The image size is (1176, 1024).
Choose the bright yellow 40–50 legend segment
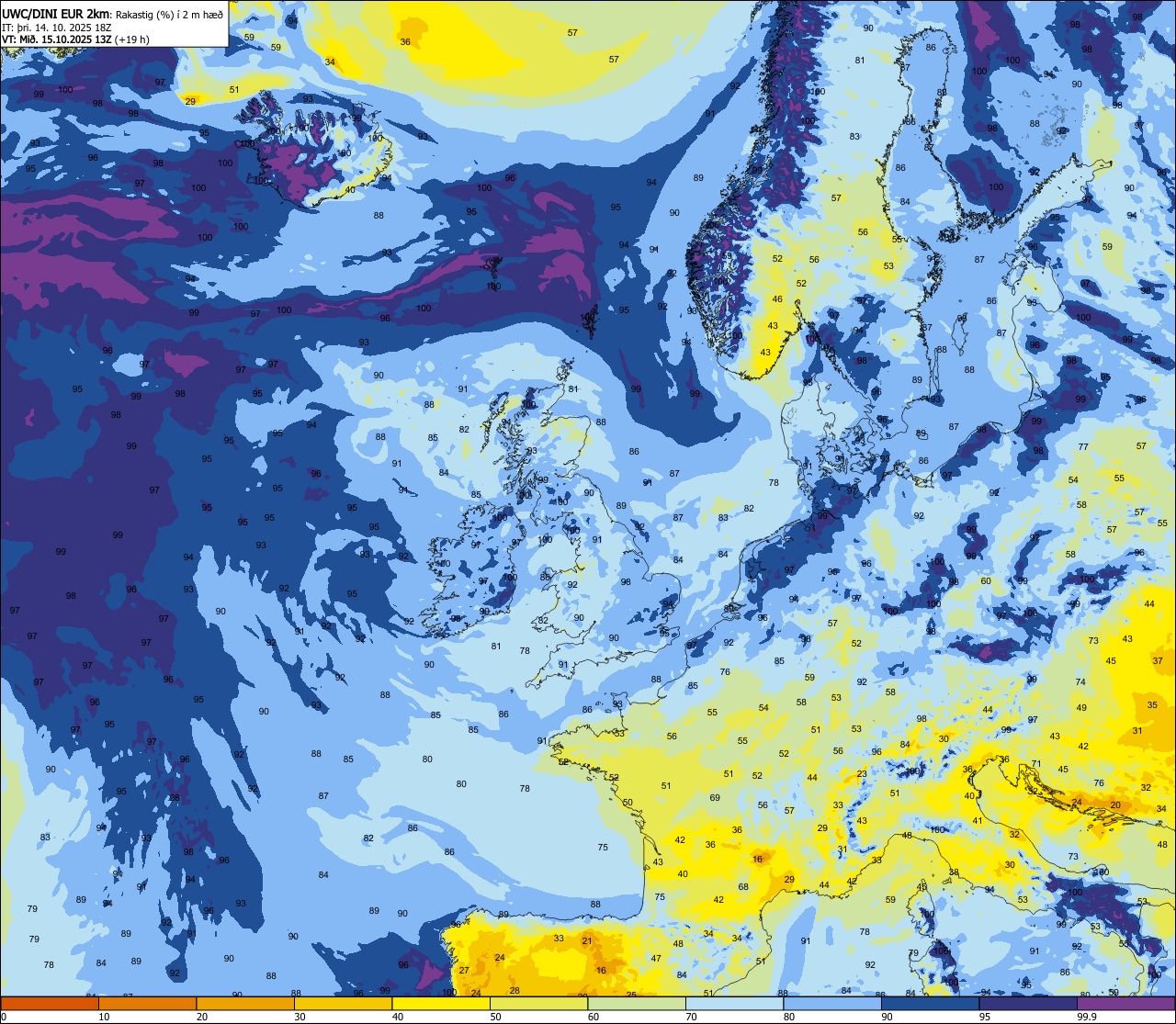point(441,1004)
